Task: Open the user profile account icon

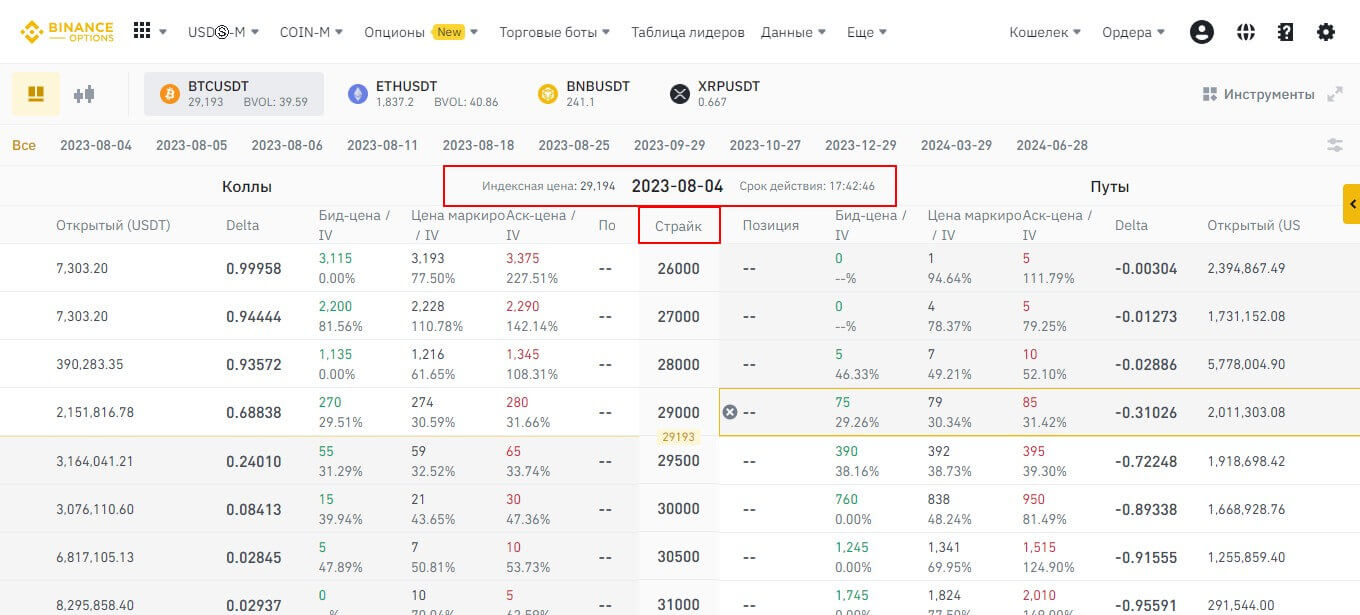Action: coord(1201,32)
